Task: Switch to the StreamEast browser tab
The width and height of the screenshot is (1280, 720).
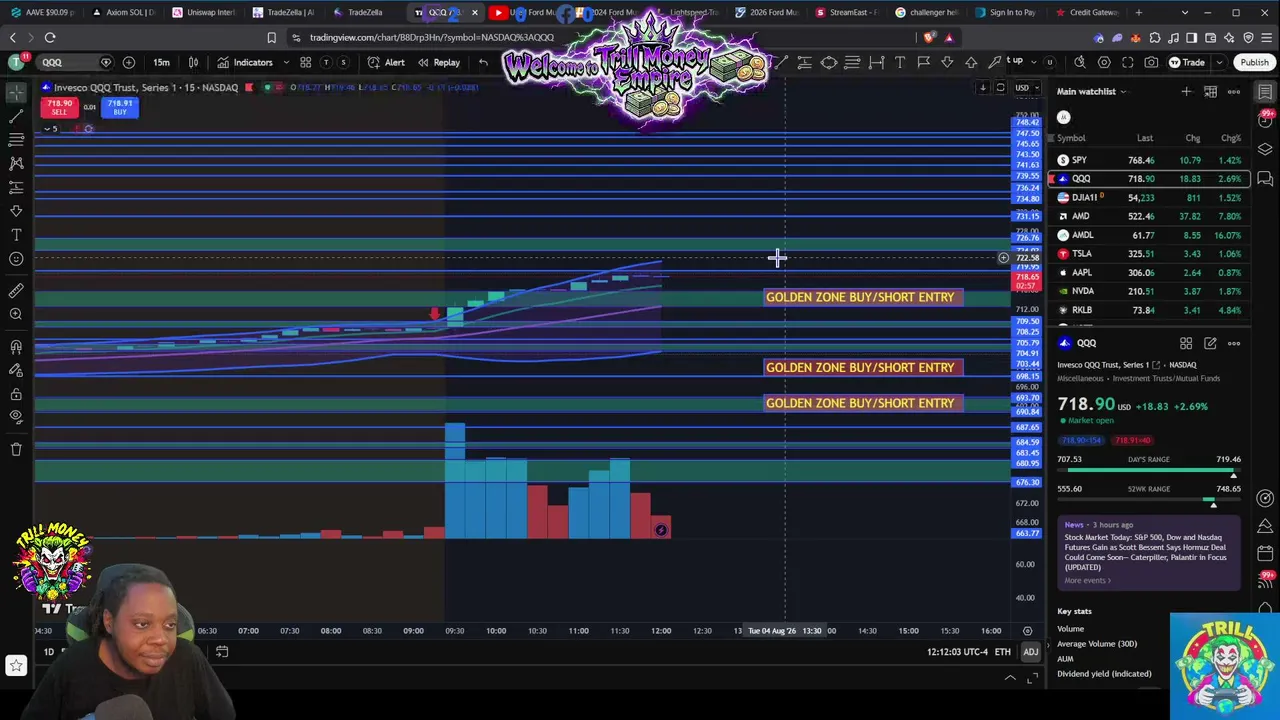Action: coord(846,12)
